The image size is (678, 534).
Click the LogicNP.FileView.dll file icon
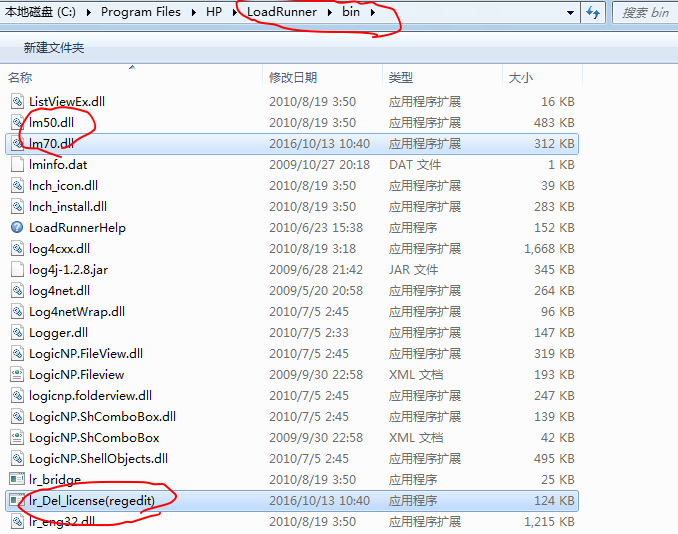[17, 354]
